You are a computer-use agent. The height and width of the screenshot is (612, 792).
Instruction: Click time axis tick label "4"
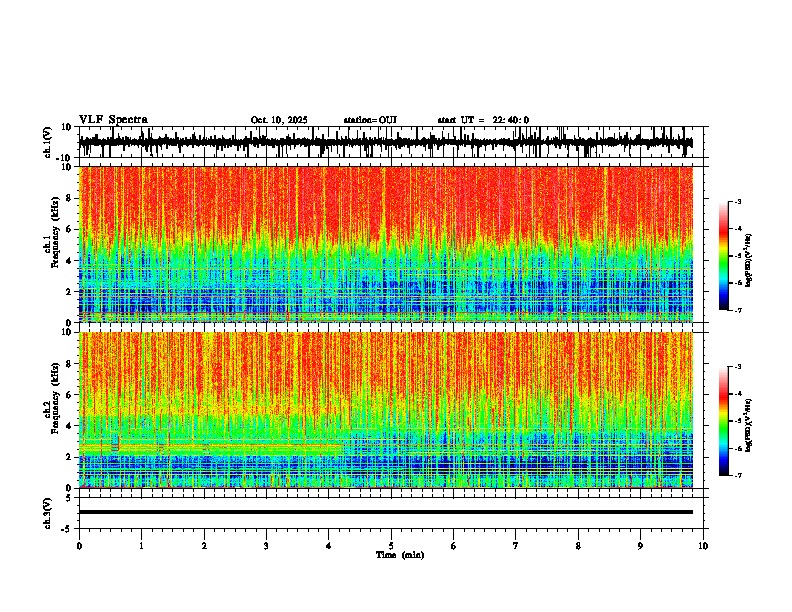[x=328, y=546]
